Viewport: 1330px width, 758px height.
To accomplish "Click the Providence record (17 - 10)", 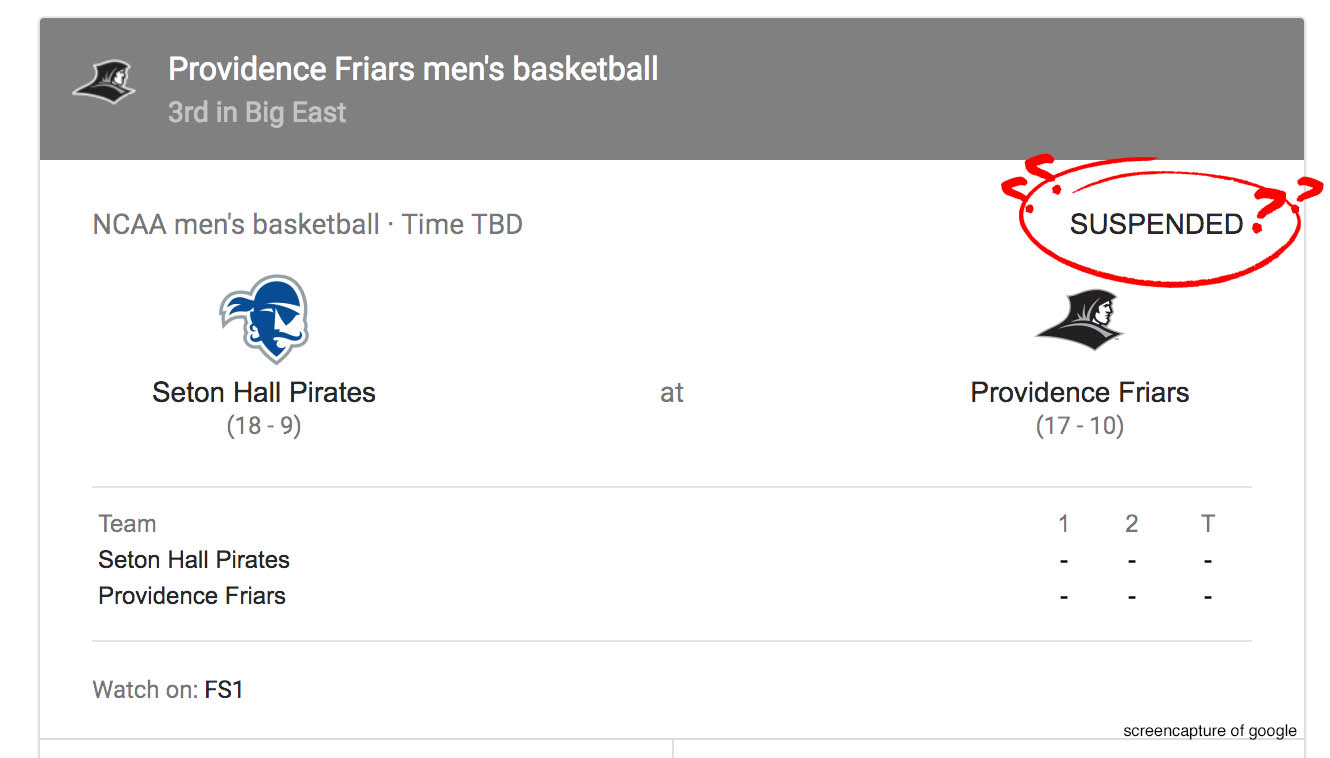I will pos(1080,426).
